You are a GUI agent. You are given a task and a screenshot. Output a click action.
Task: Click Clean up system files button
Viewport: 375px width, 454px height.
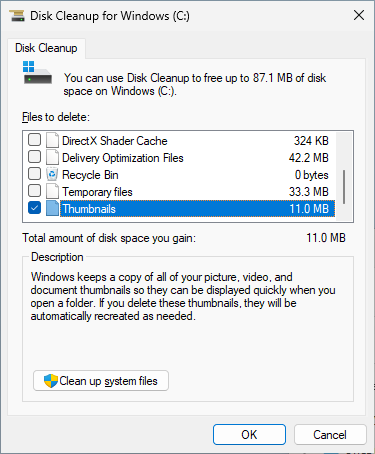[x=101, y=381]
